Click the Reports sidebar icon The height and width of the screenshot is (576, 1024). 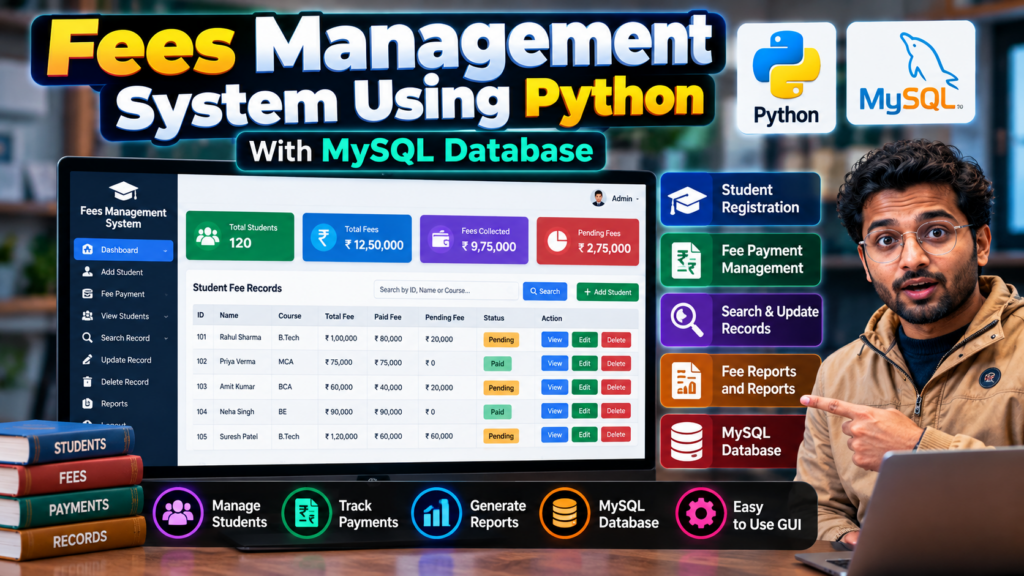pyautogui.click(x=88, y=404)
